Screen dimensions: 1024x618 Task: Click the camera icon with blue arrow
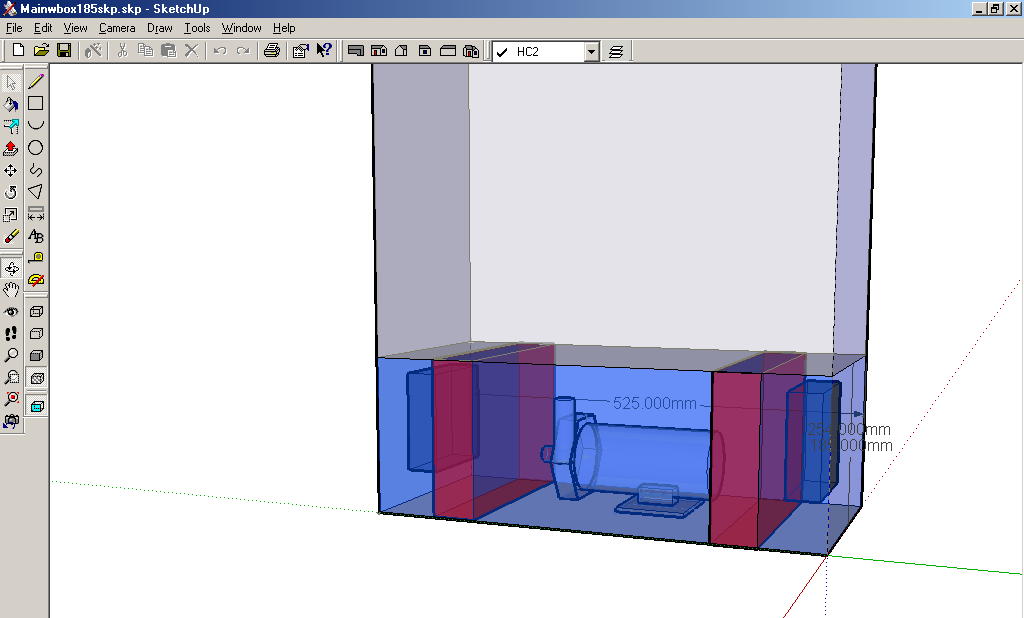coord(11,422)
